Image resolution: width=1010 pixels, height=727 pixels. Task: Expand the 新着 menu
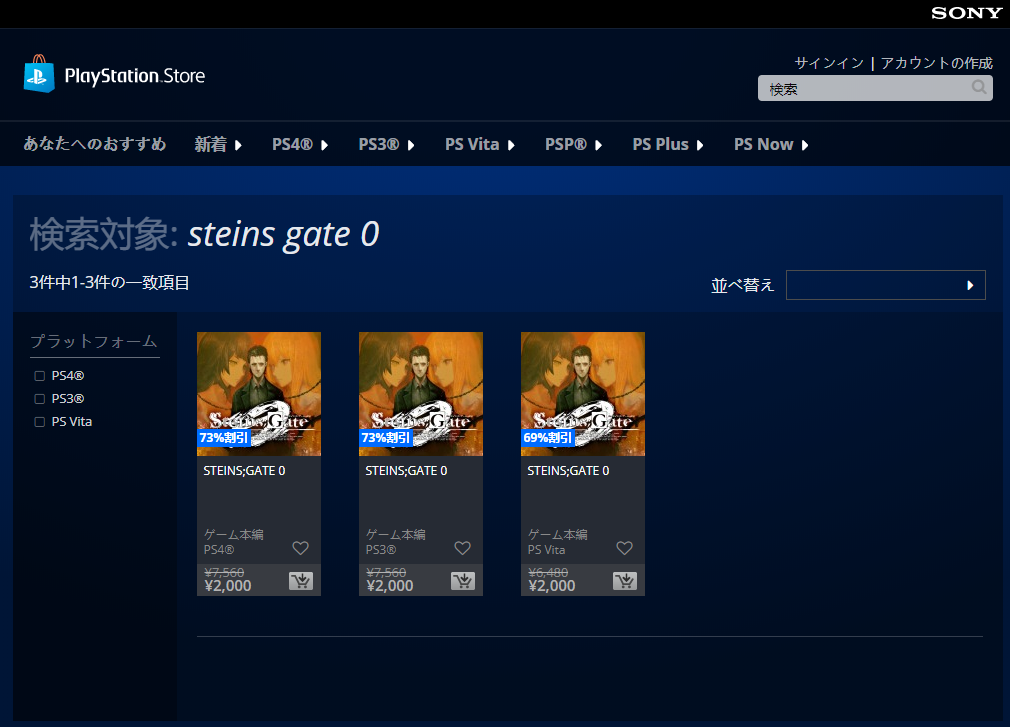[218, 144]
